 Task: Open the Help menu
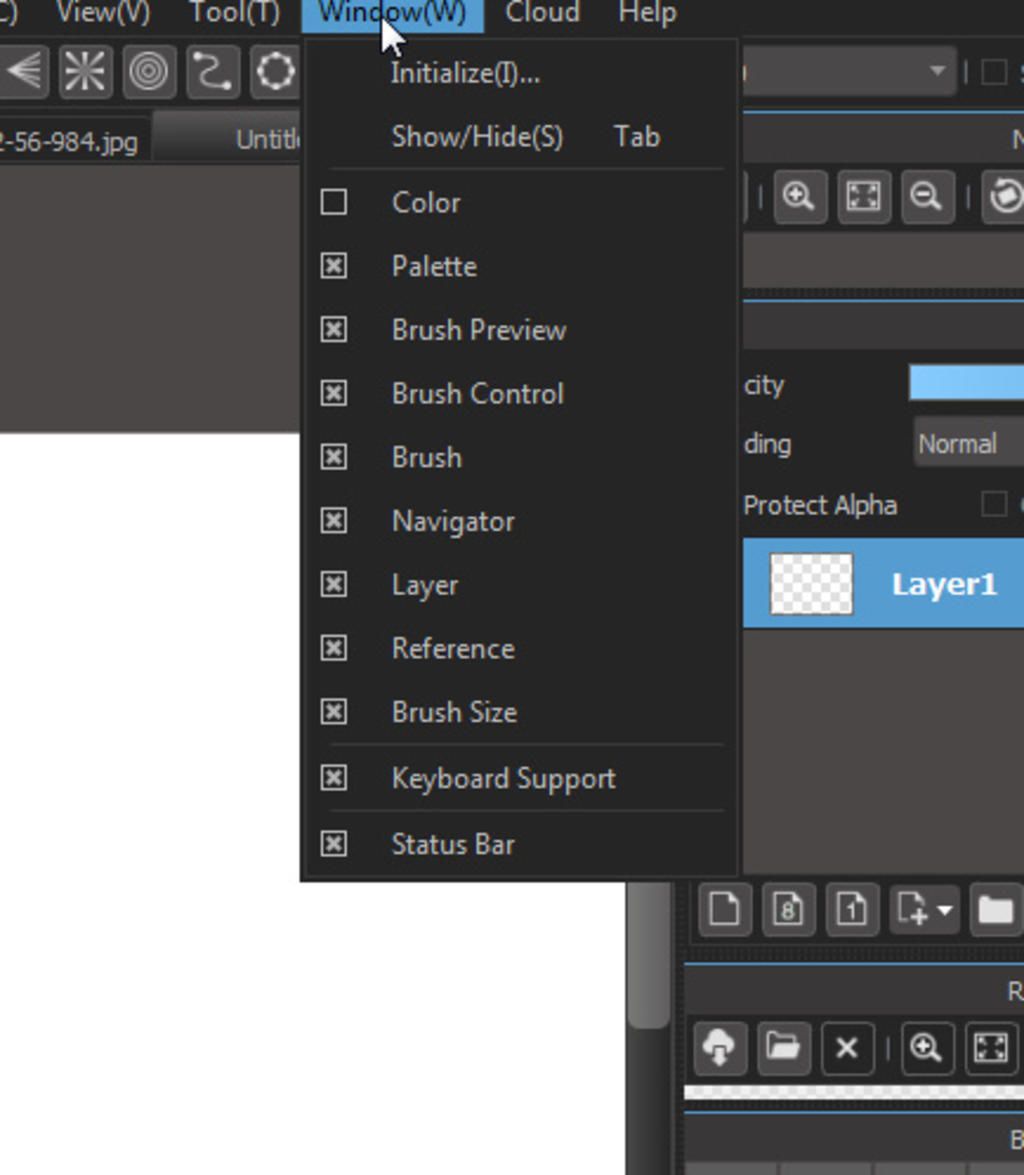coord(648,13)
